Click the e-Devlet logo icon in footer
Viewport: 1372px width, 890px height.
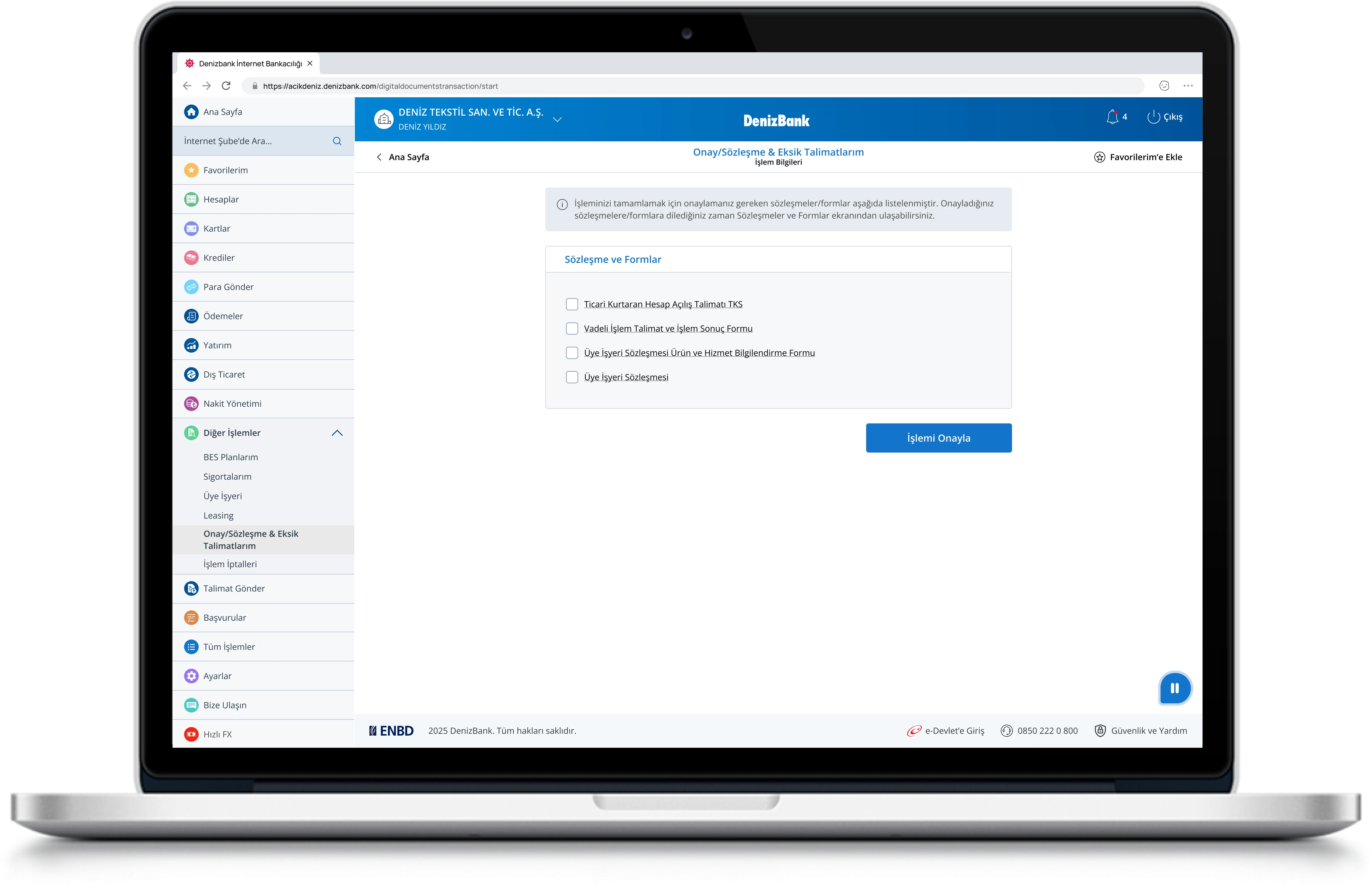[914, 731]
